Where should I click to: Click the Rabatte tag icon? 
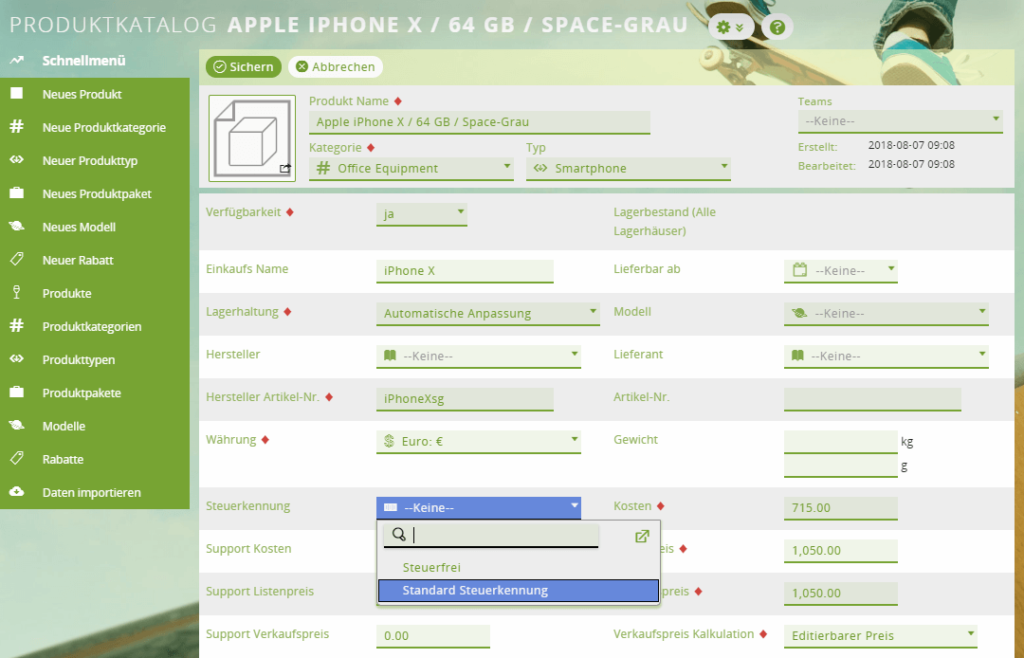17,459
